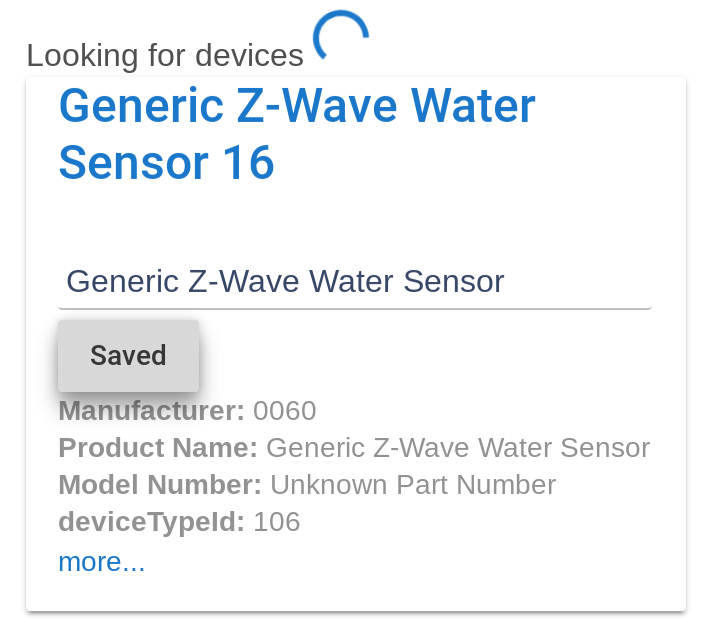Click the Model Number label
The width and height of the screenshot is (720, 634).
pyautogui.click(x=160, y=485)
